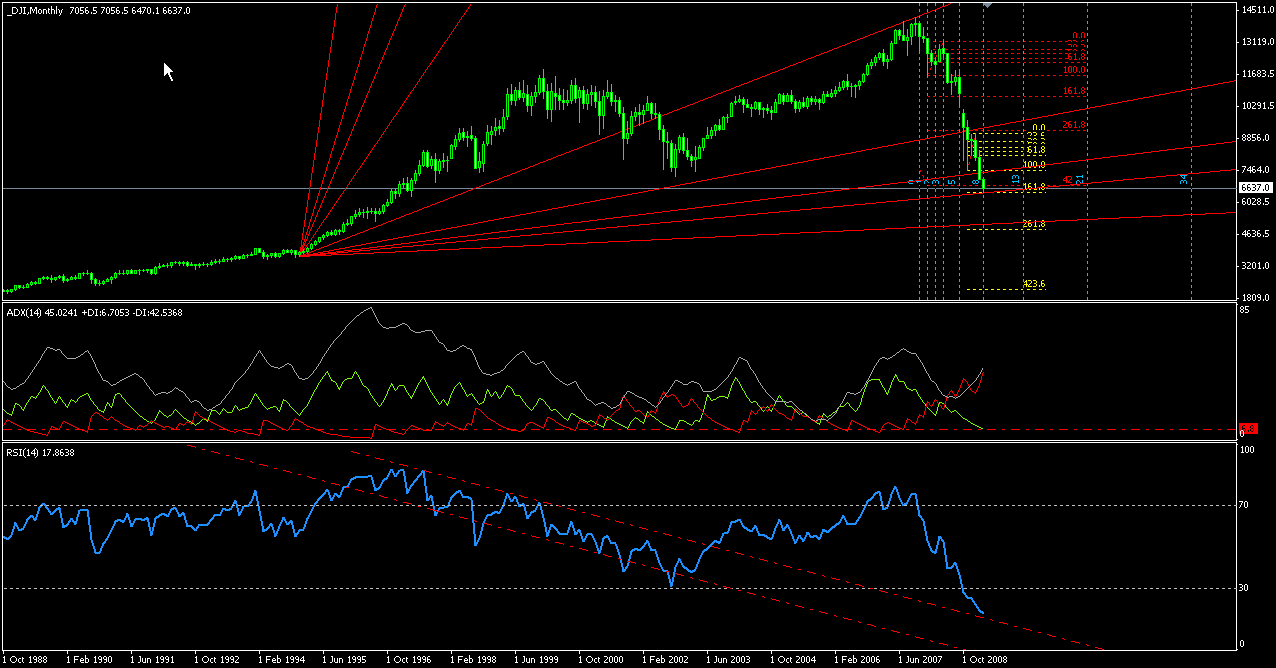Click the red Fibonacci 161.8 level label

coord(1074,91)
